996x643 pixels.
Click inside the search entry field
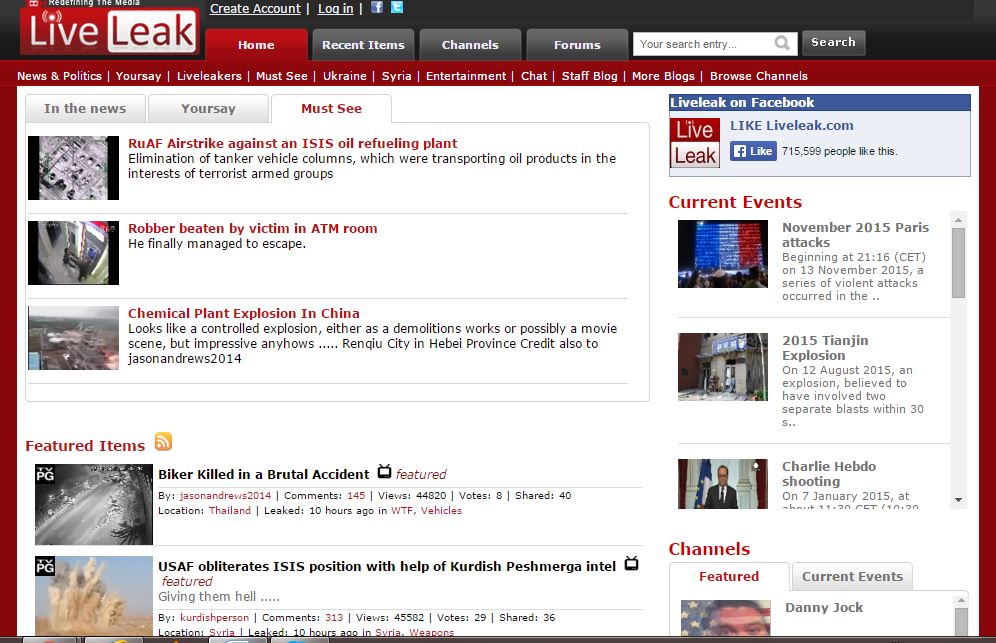[x=700, y=44]
